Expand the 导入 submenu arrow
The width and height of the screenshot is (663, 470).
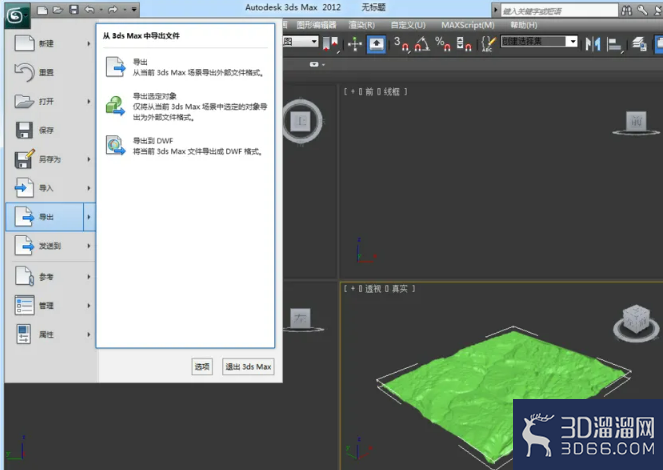pyautogui.click(x=89, y=188)
